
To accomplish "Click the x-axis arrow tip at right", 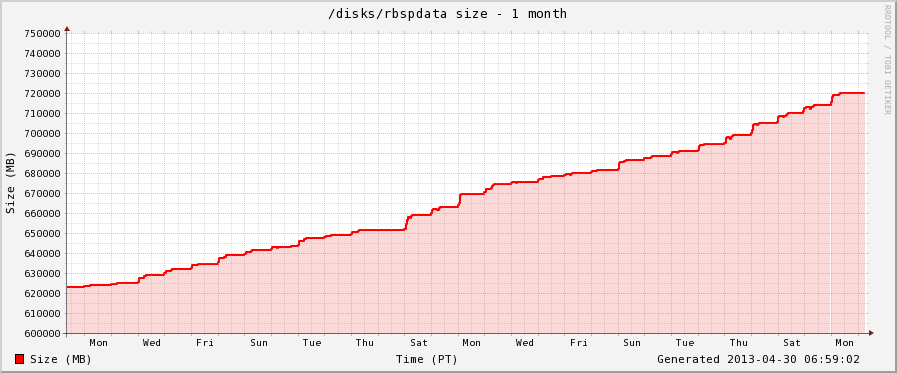I will tap(871, 333).
